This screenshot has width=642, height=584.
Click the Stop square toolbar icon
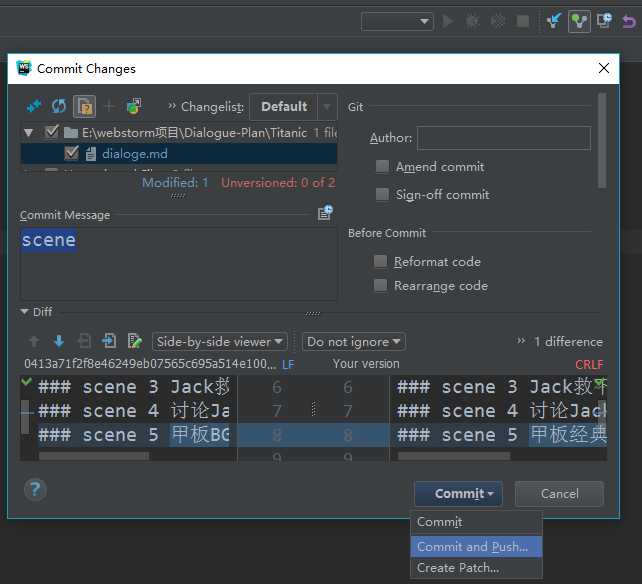tap(522, 21)
